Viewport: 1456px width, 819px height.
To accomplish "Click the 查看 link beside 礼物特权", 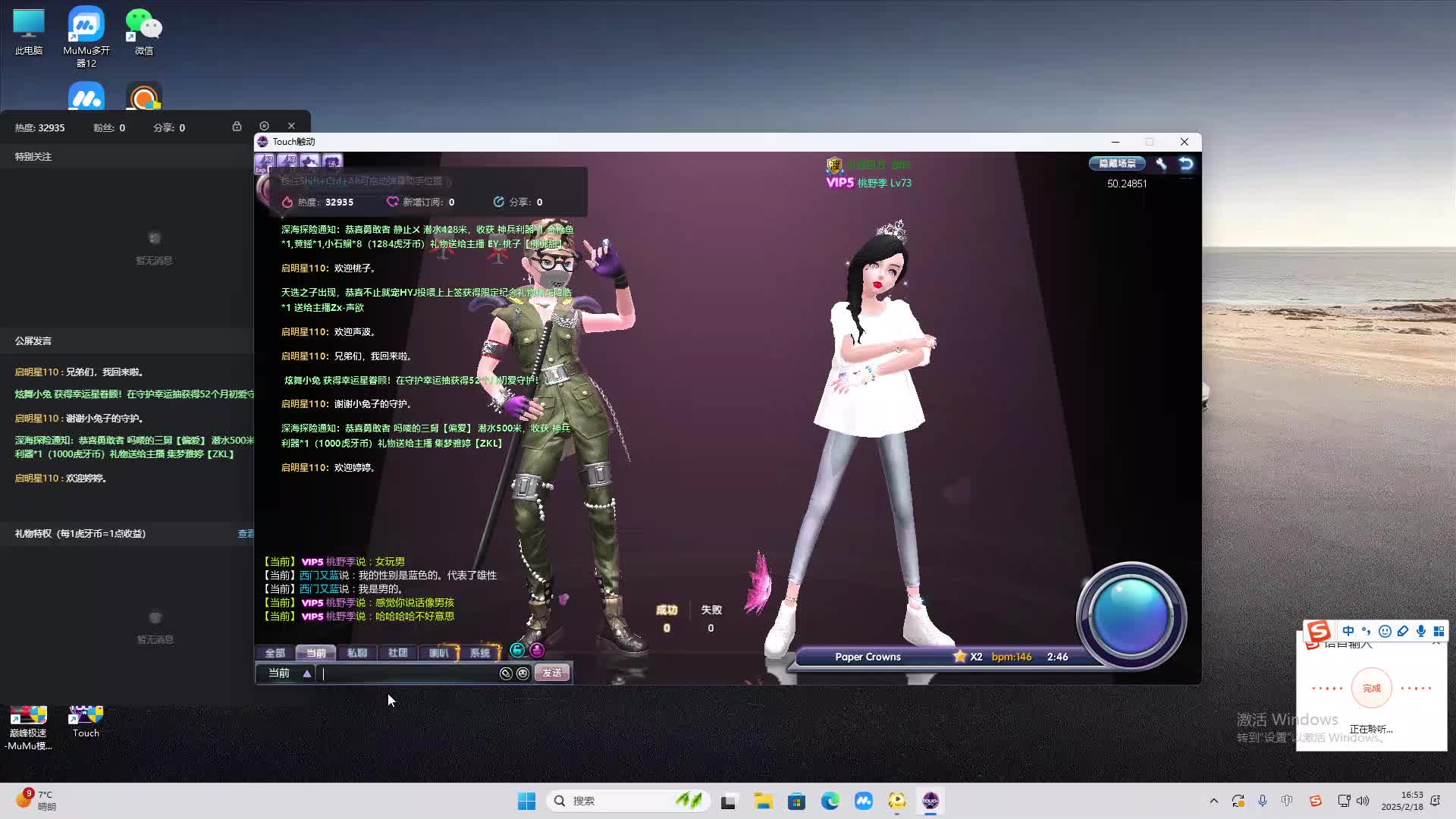I will [246, 534].
